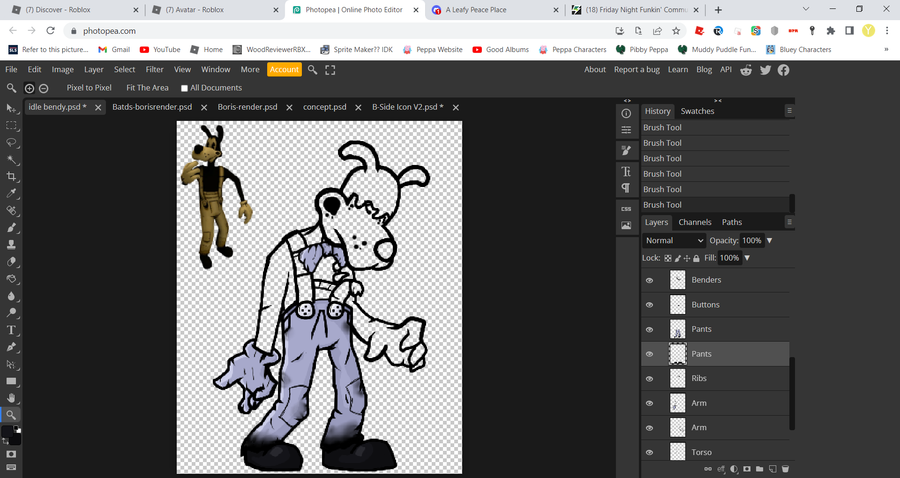Select the Crop tool
The width and height of the screenshot is (900, 478).
[x=11, y=176]
